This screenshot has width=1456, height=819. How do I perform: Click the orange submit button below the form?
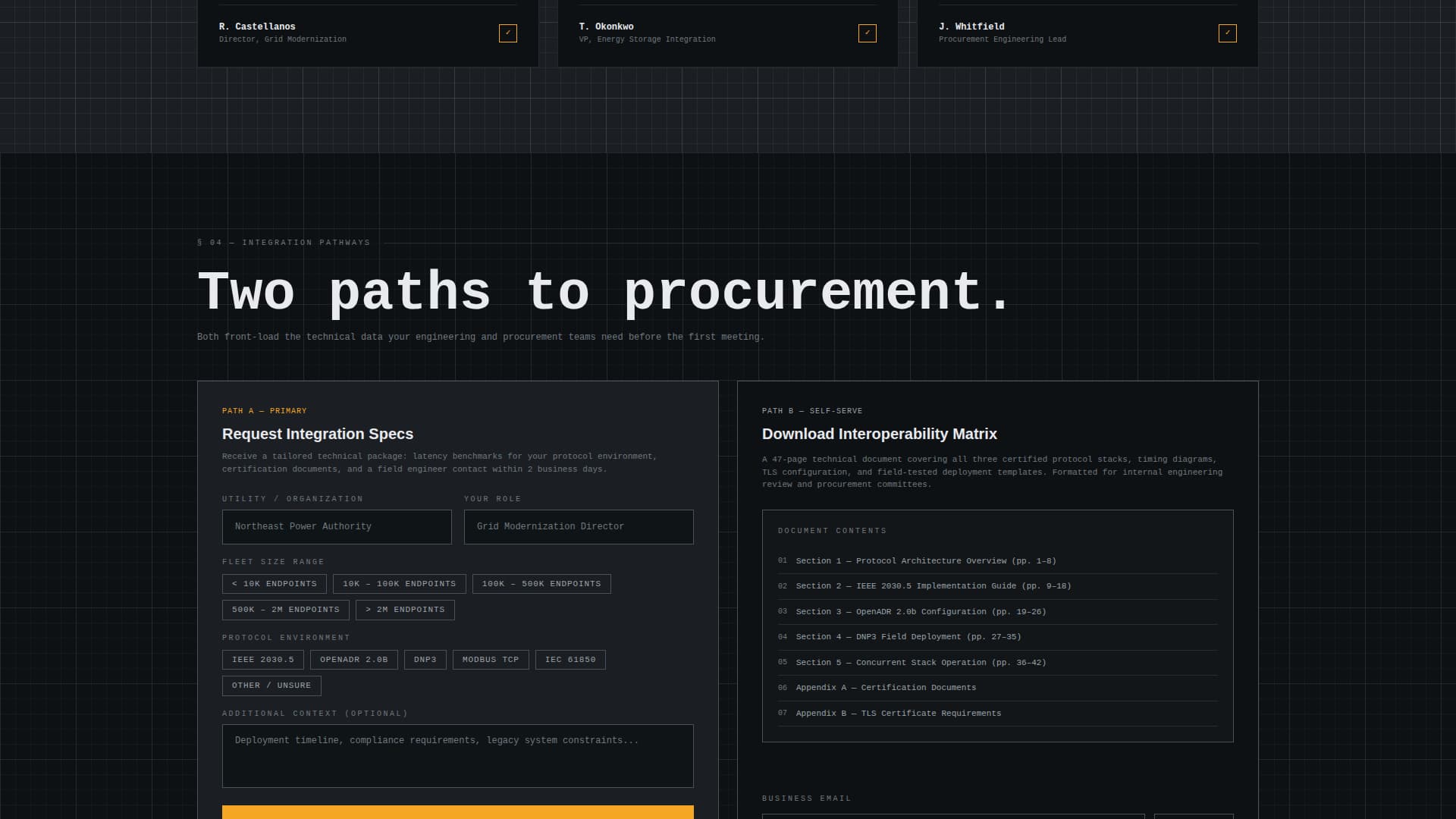(x=457, y=812)
